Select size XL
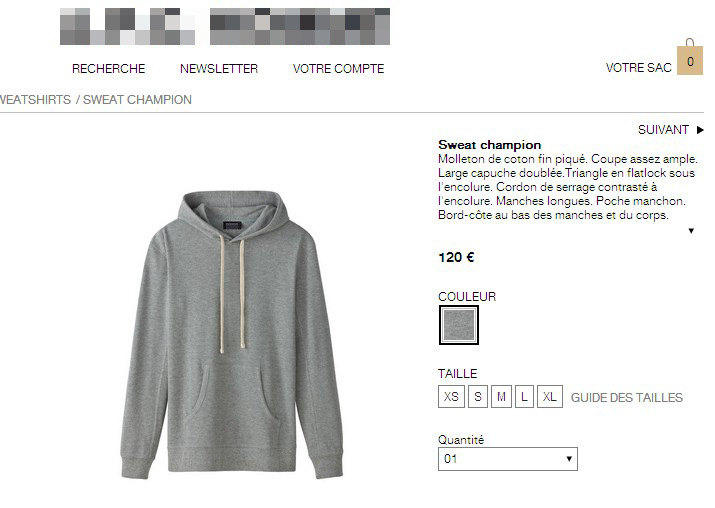 [x=549, y=397]
